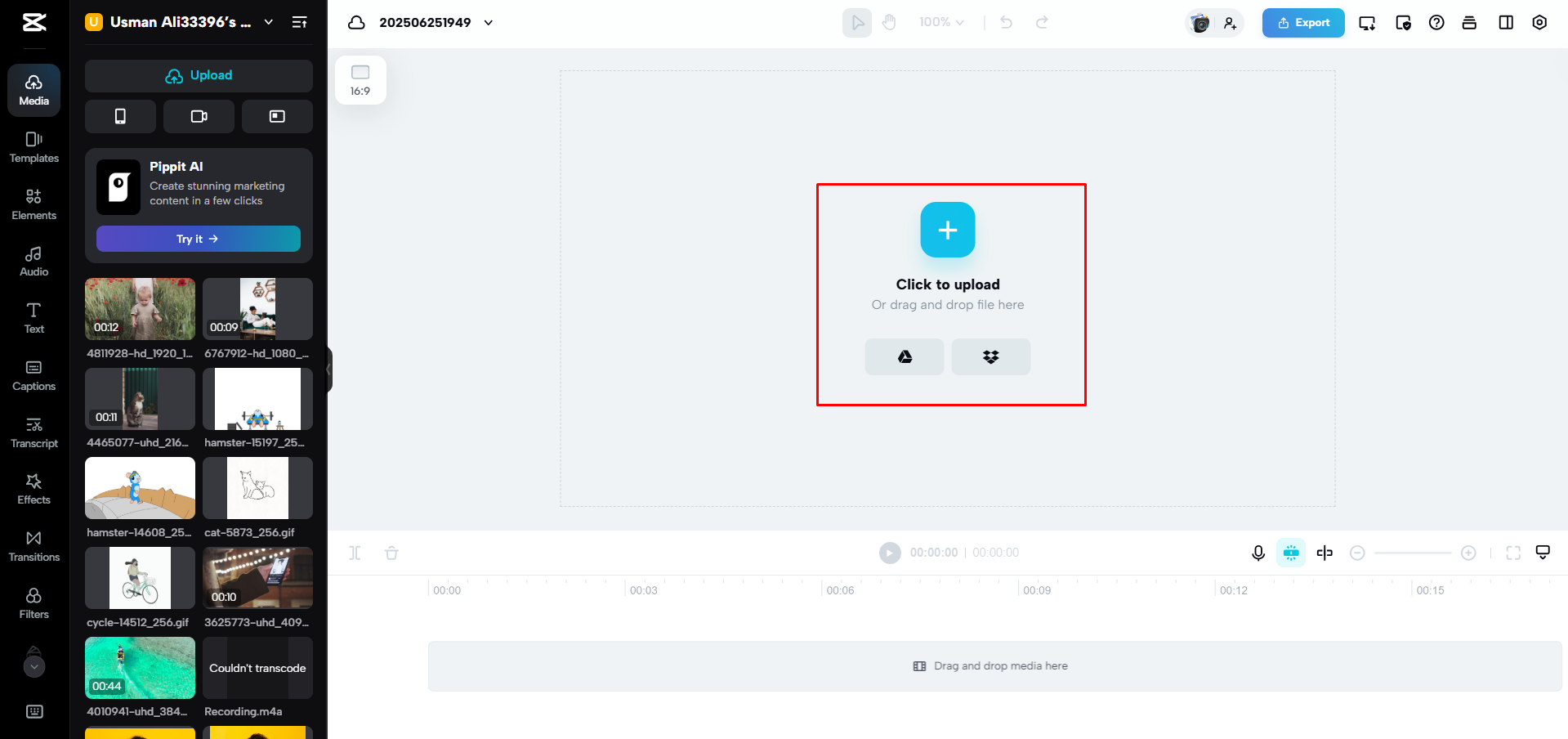Screen dimensions: 1568x739
Task: Select the 3625773-uhd video thumbnail
Action: pos(257,578)
